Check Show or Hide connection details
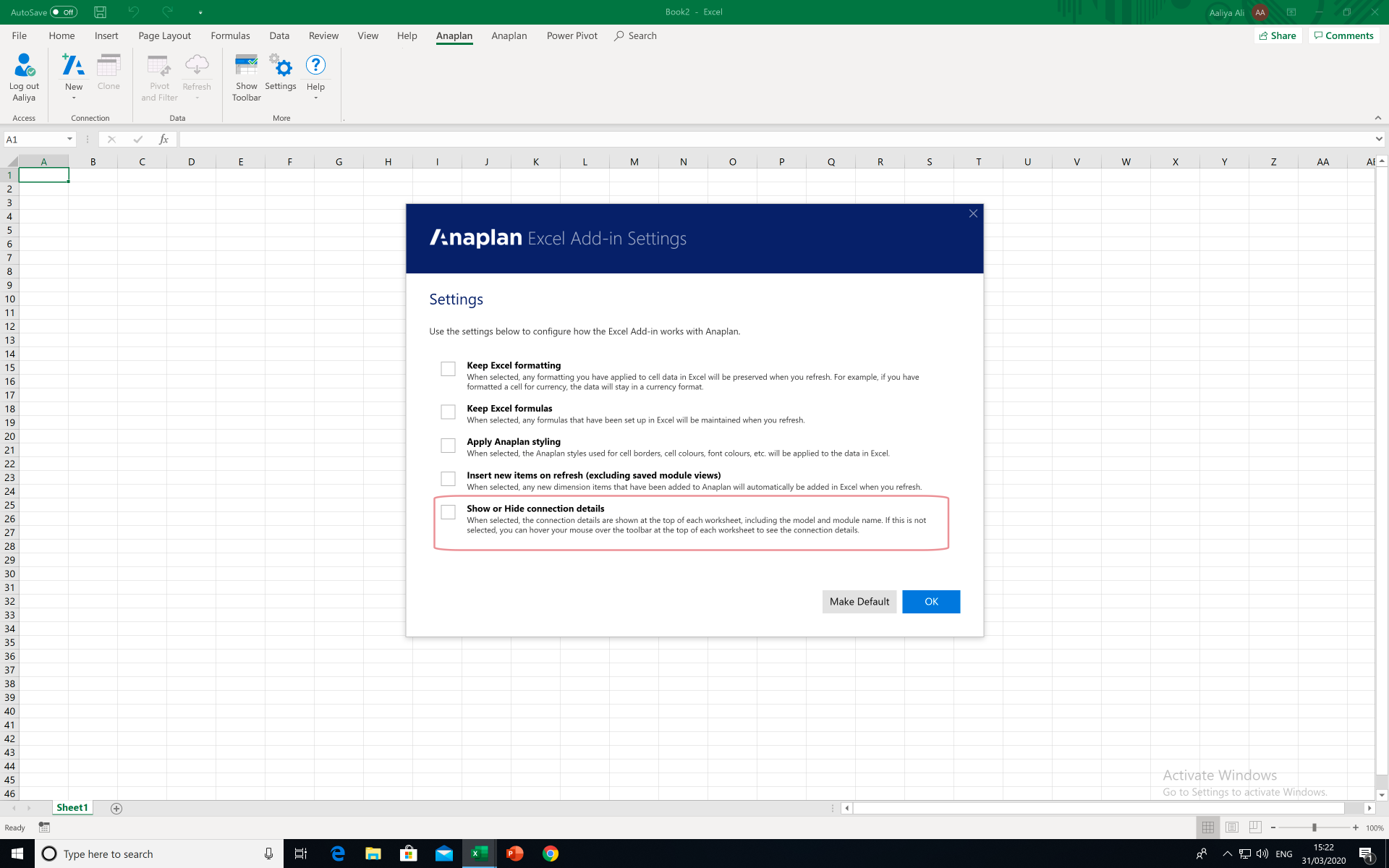 coord(448,512)
